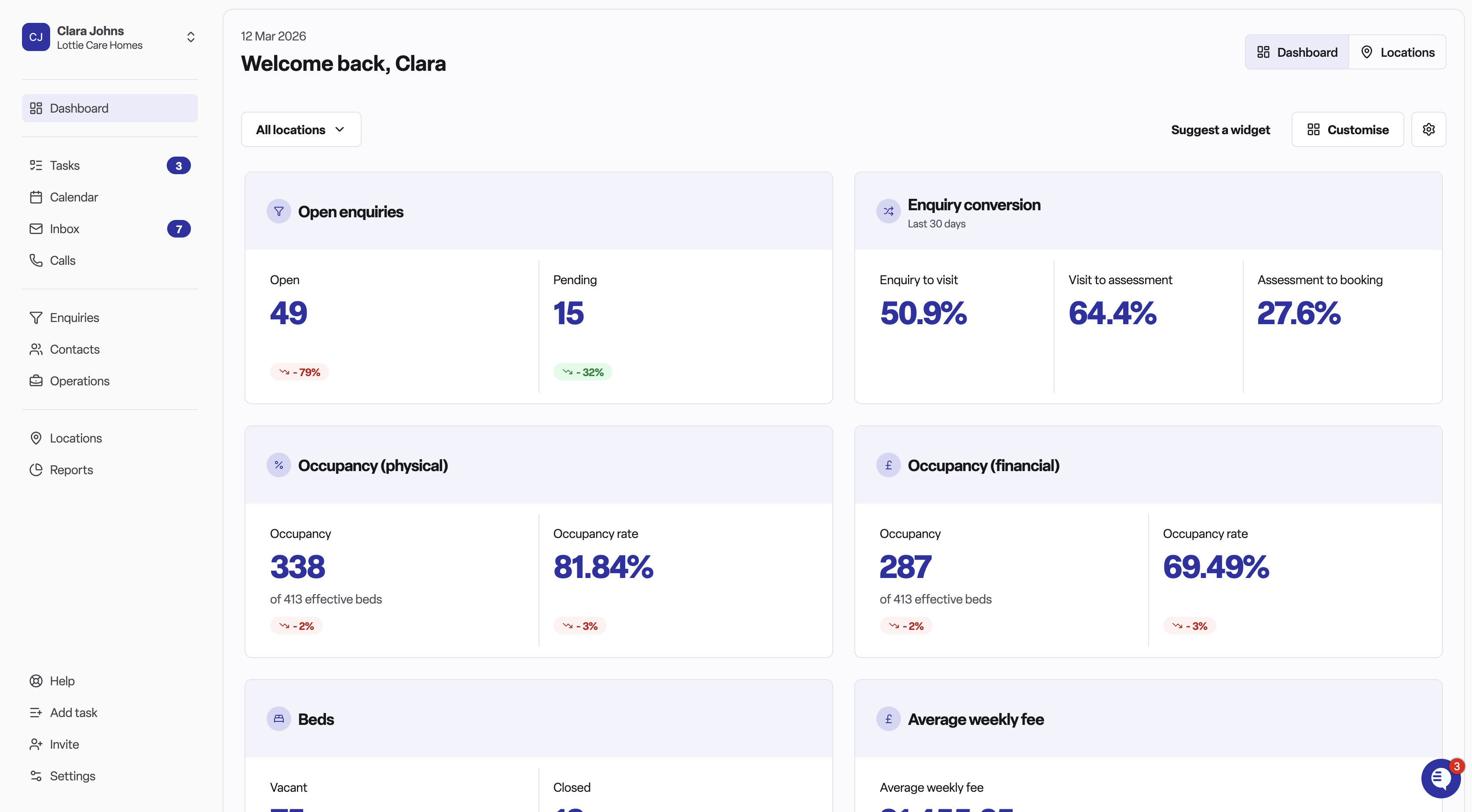This screenshot has width=1472, height=812.
Task: Click the Add task list-plus icon
Action: pyautogui.click(x=36, y=713)
